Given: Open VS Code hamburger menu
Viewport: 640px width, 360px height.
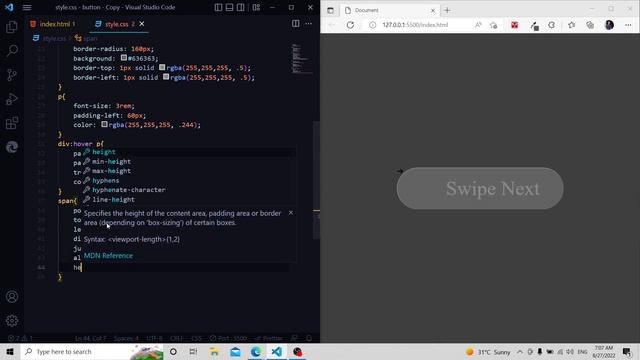Looking at the screenshot, I should [27, 7].
